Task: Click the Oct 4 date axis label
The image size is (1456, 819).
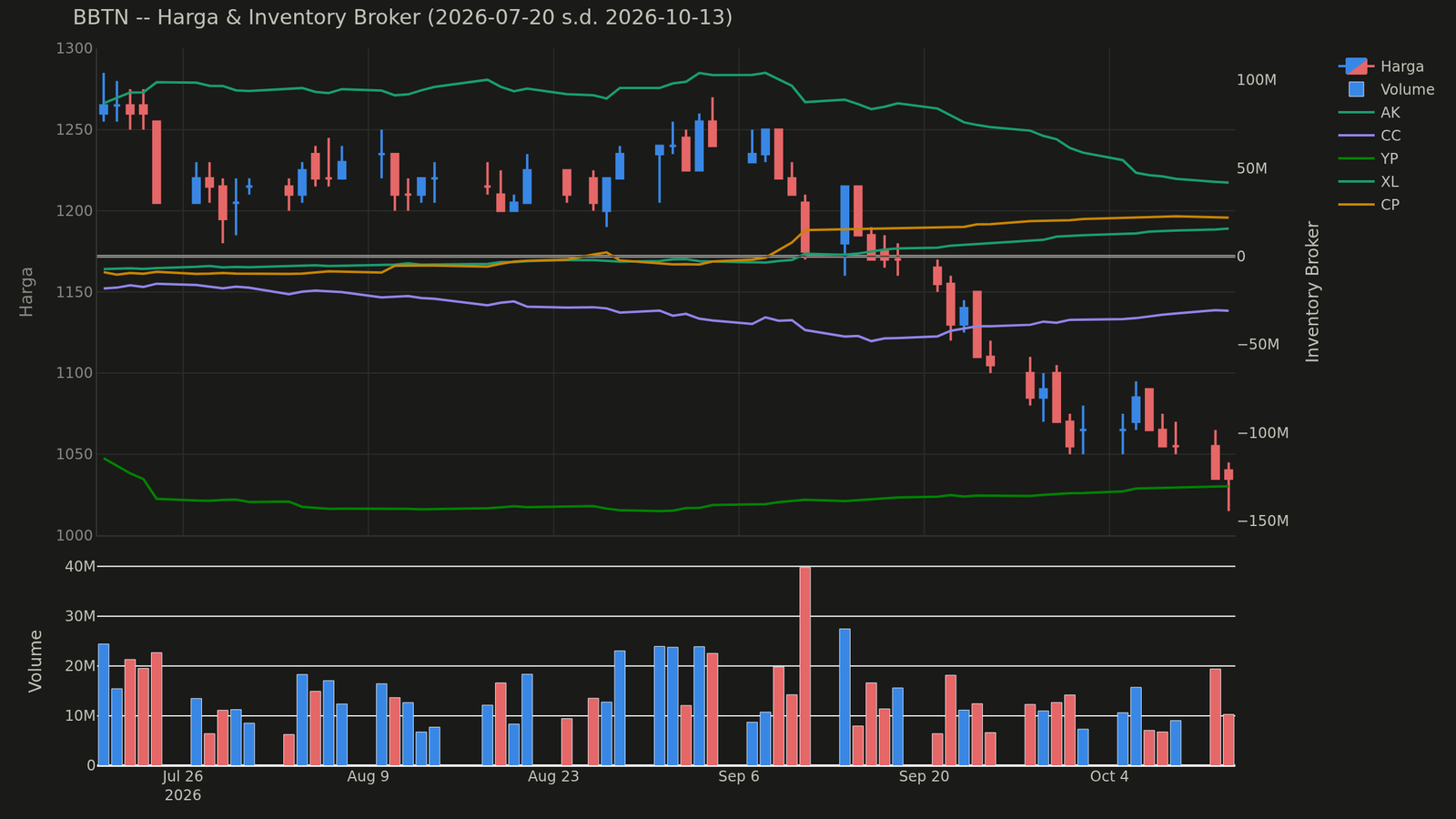Action: click(x=1109, y=776)
